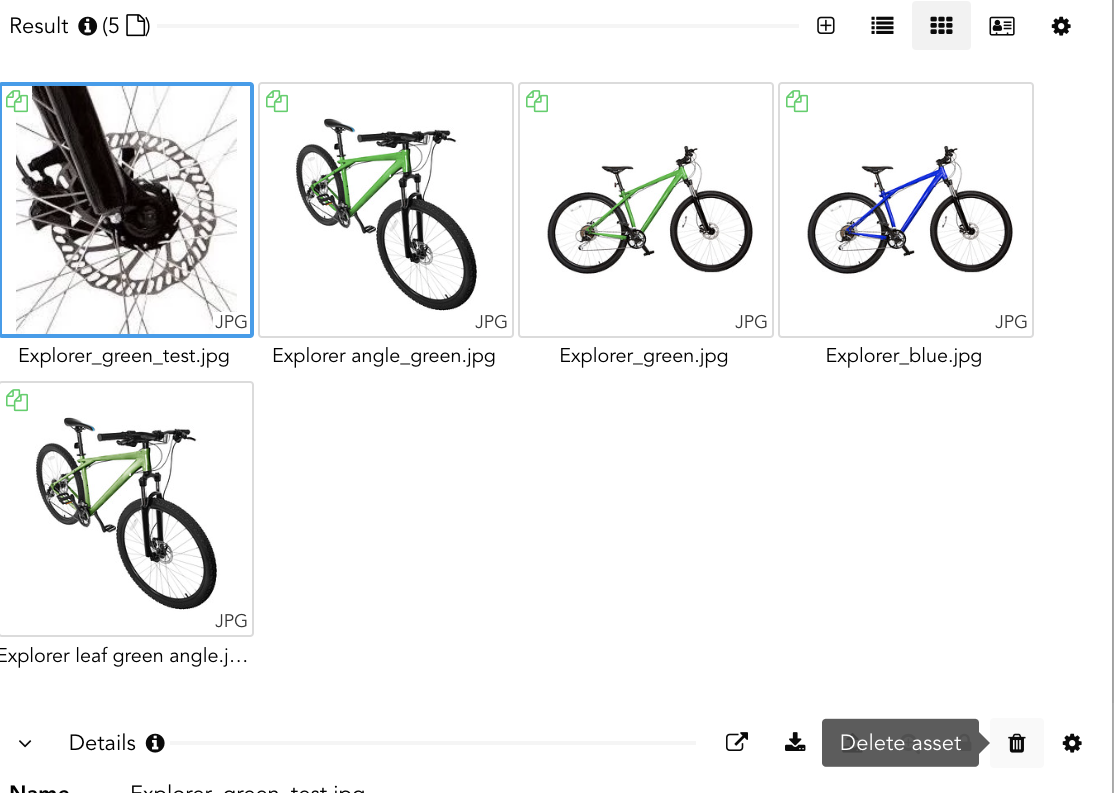This screenshot has width=1114, height=793.
Task: Collapse the Details panel chevron
Action: coord(25,743)
